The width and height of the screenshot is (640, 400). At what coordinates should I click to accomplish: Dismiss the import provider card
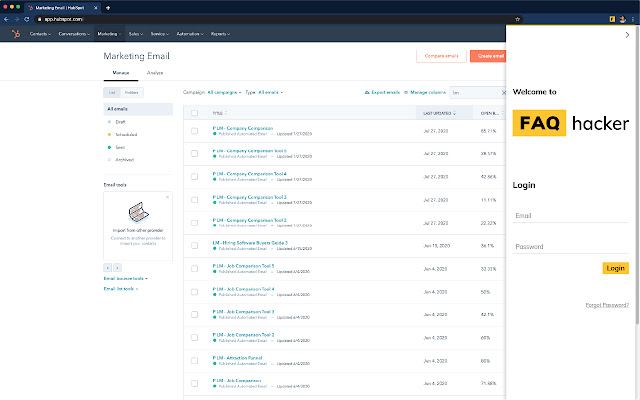pyautogui.click(x=167, y=197)
